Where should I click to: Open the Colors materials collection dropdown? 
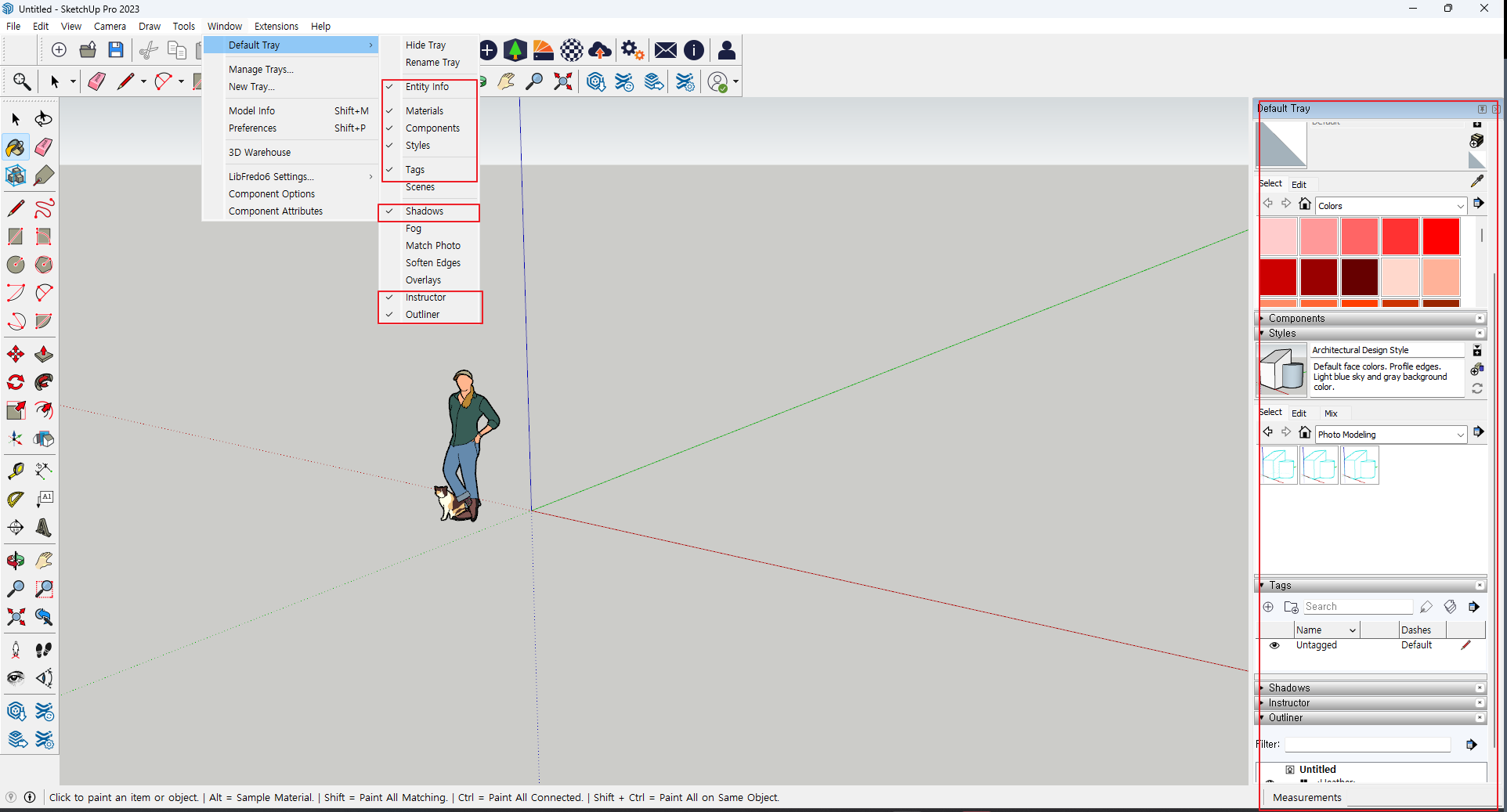[1390, 206]
